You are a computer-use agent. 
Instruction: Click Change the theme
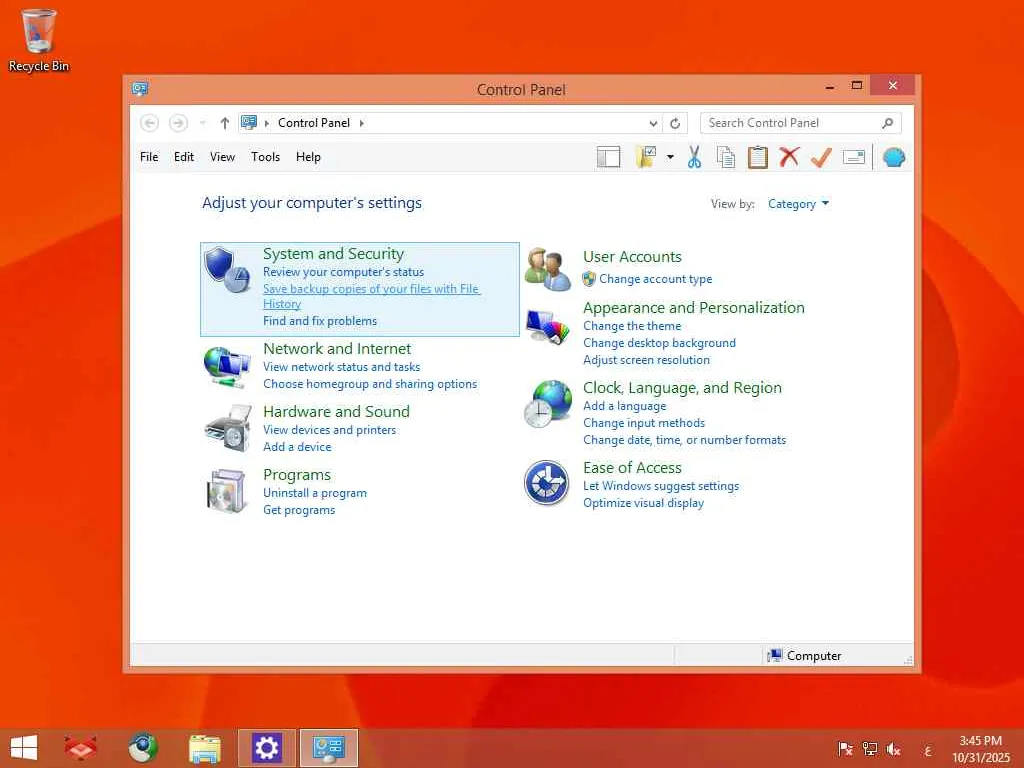632,326
